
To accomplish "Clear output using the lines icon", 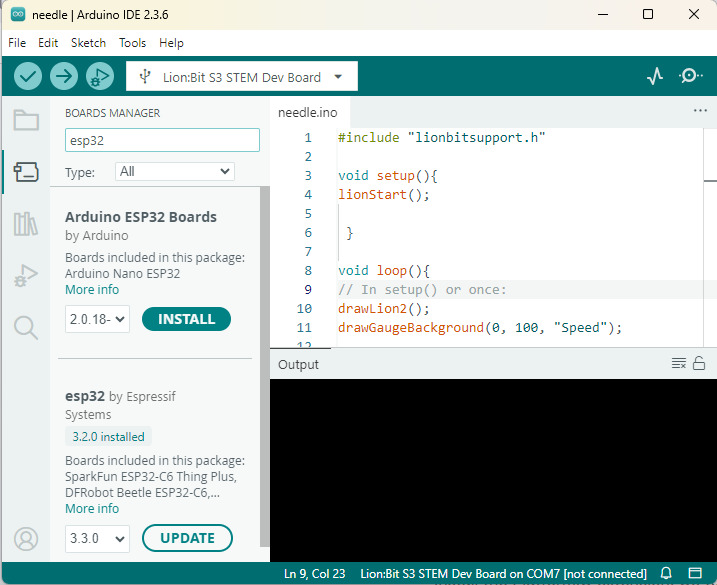I will coord(679,363).
